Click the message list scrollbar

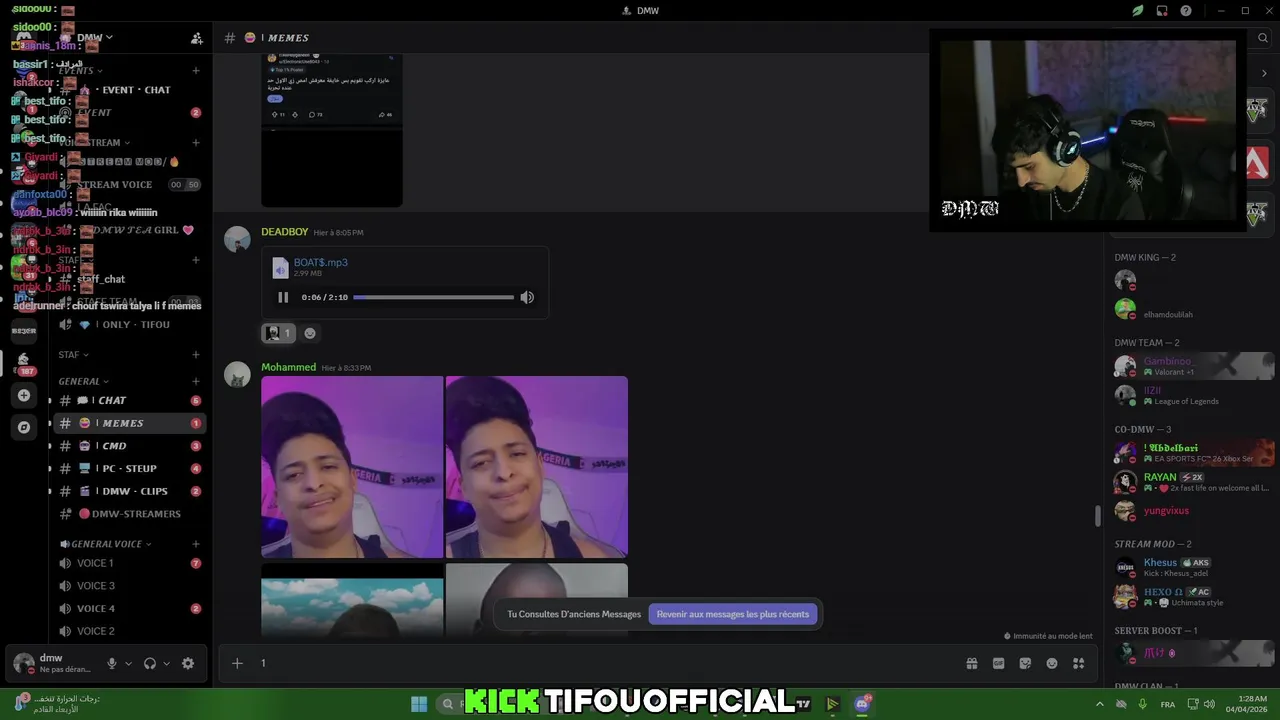coord(1098,516)
